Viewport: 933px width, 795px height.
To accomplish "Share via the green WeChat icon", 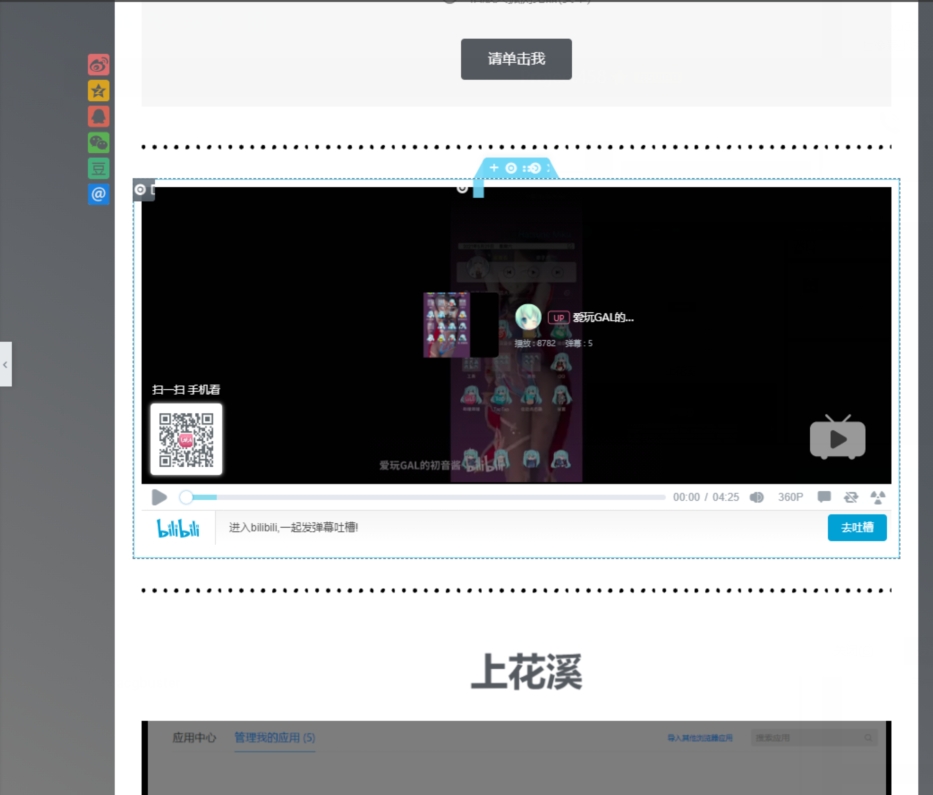I will (x=99, y=142).
